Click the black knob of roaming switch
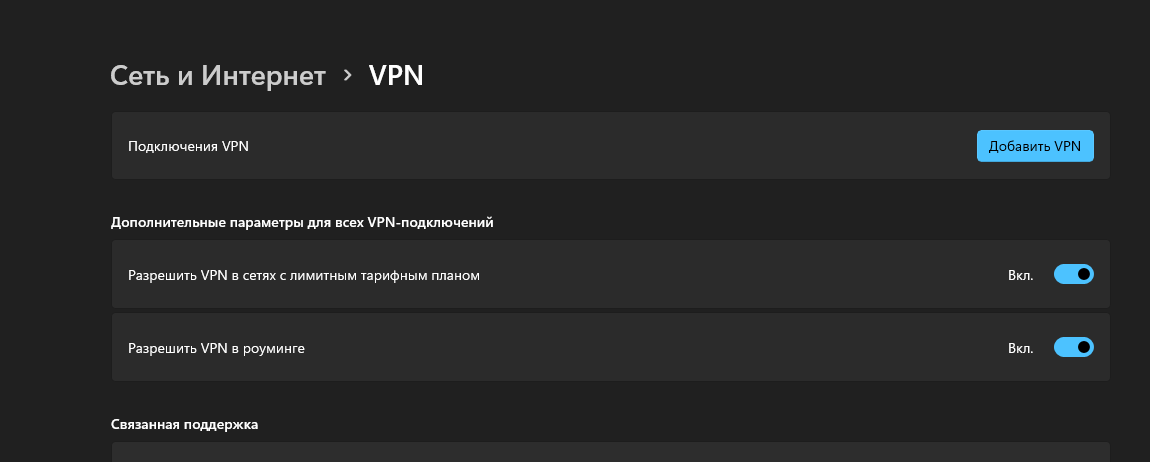Image resolution: width=1150 pixels, height=462 pixels. click(x=1083, y=347)
